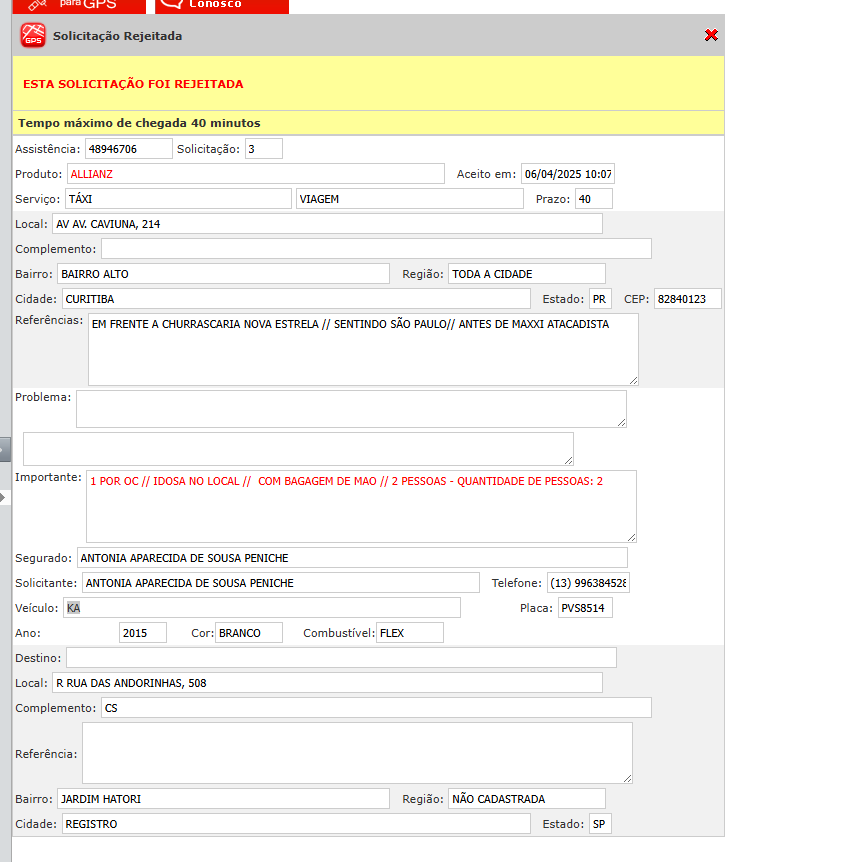The image size is (861, 862).
Task: Click the Problema textarea resize corner
Action: tap(621, 422)
